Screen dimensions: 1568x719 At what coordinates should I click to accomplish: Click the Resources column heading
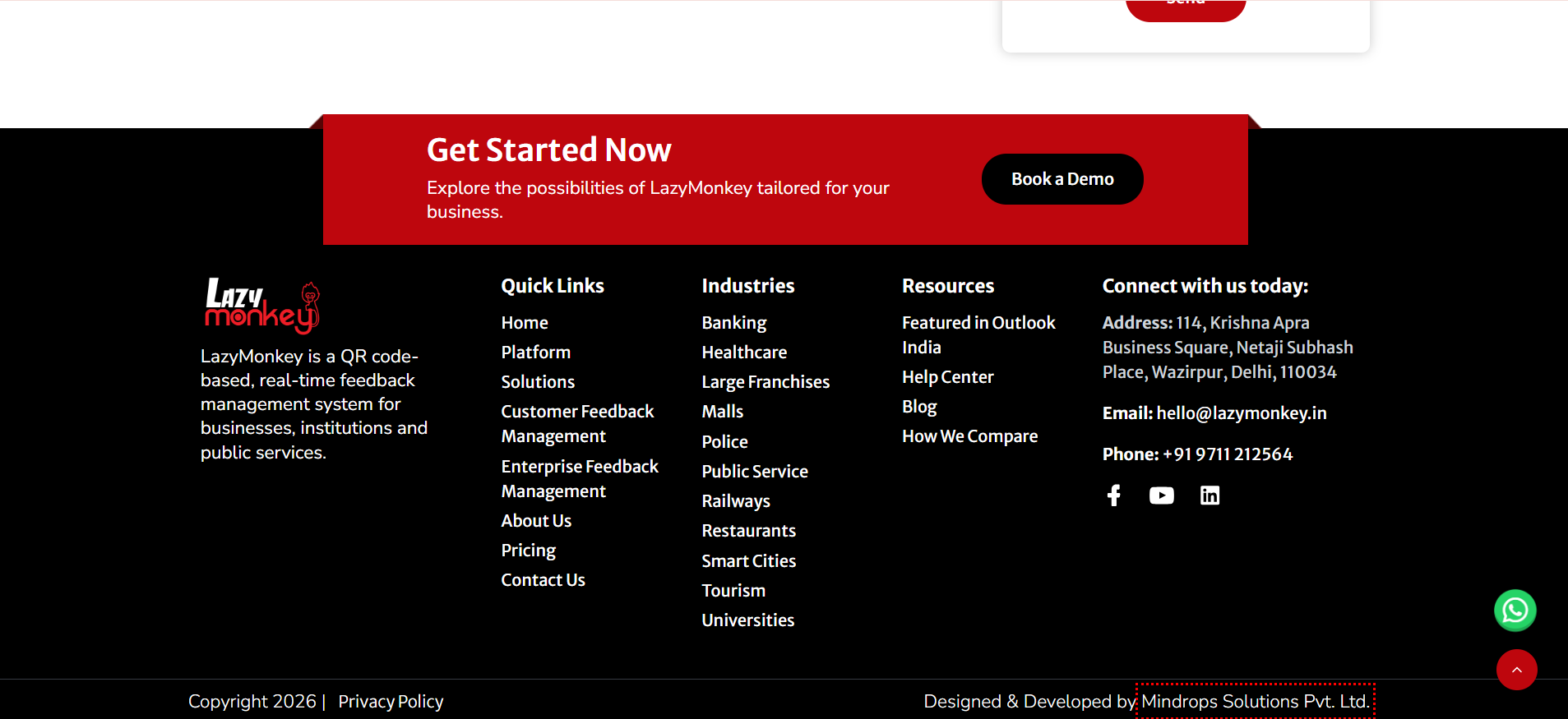948,286
